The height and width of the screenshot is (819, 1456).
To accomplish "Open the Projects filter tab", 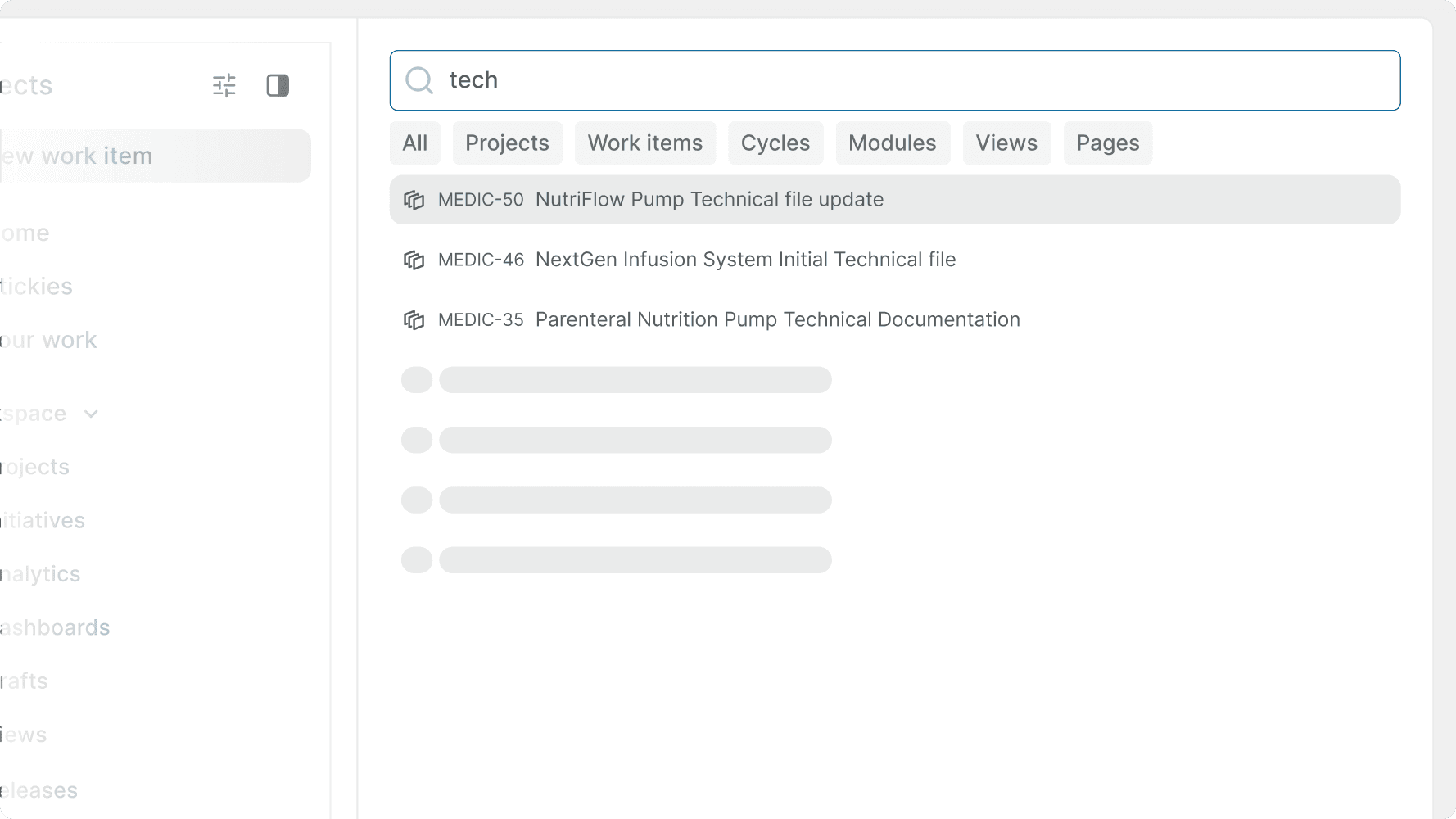I will point(507,143).
